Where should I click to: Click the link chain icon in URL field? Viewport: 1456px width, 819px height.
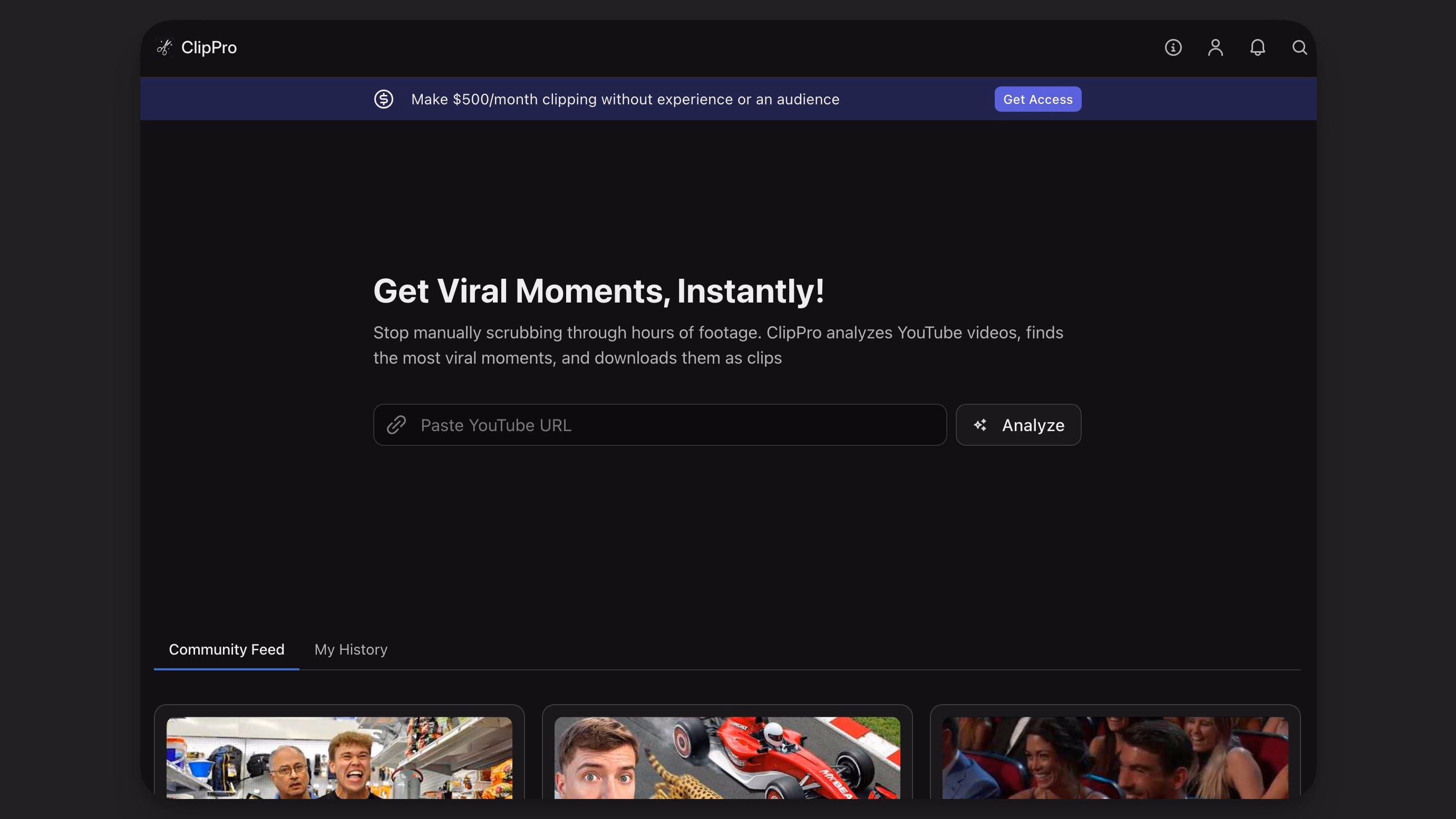point(396,424)
